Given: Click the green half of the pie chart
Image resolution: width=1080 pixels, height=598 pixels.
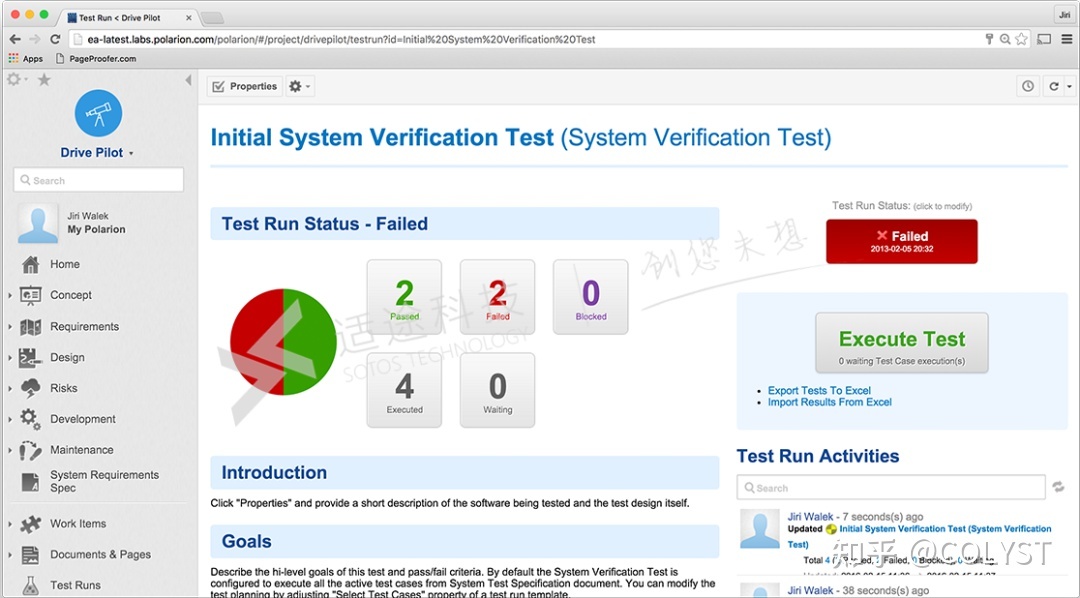Looking at the screenshot, I should [x=309, y=342].
